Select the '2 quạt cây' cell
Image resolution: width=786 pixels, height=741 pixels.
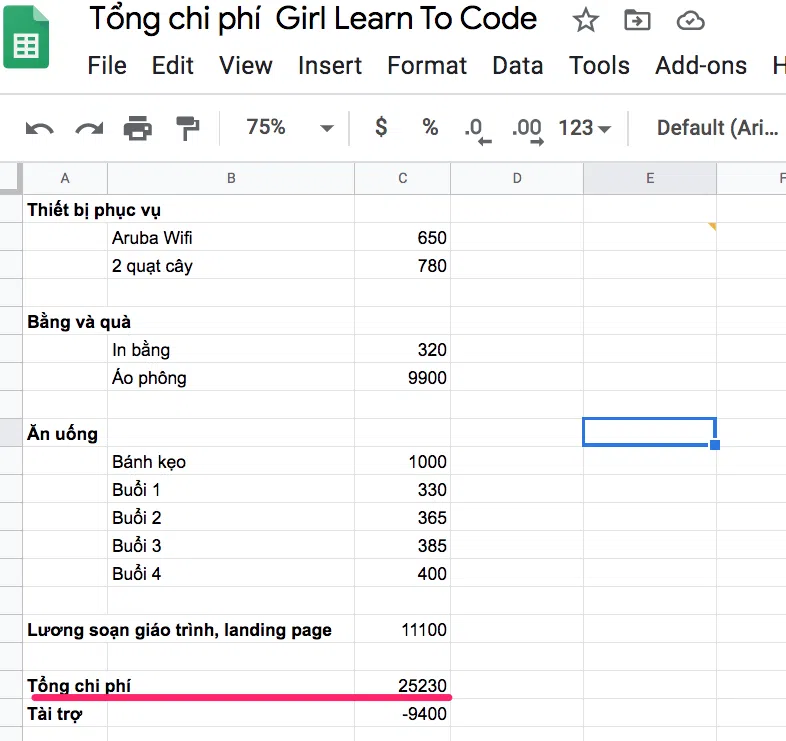coord(231,266)
